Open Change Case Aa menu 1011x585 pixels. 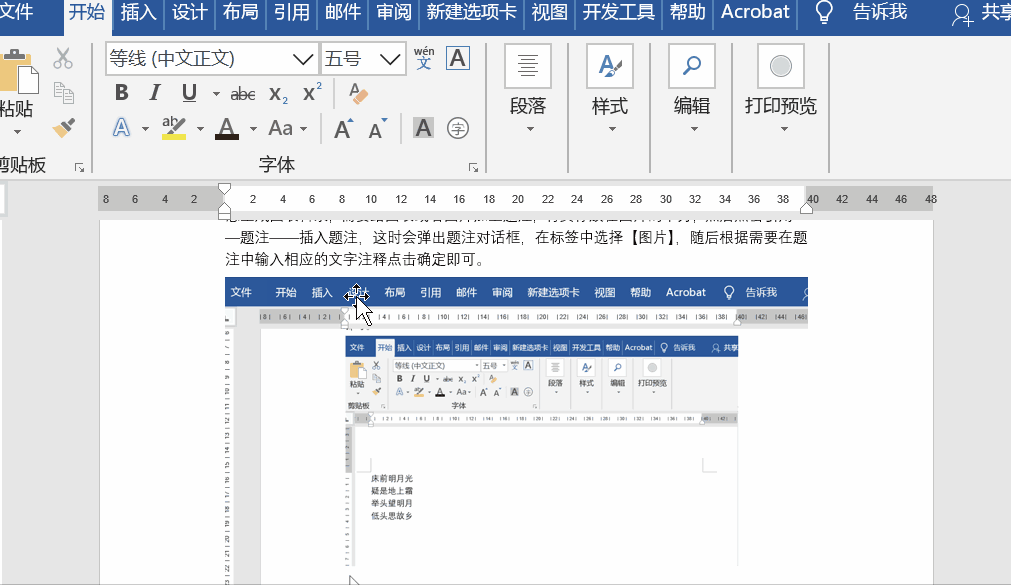click(287, 128)
